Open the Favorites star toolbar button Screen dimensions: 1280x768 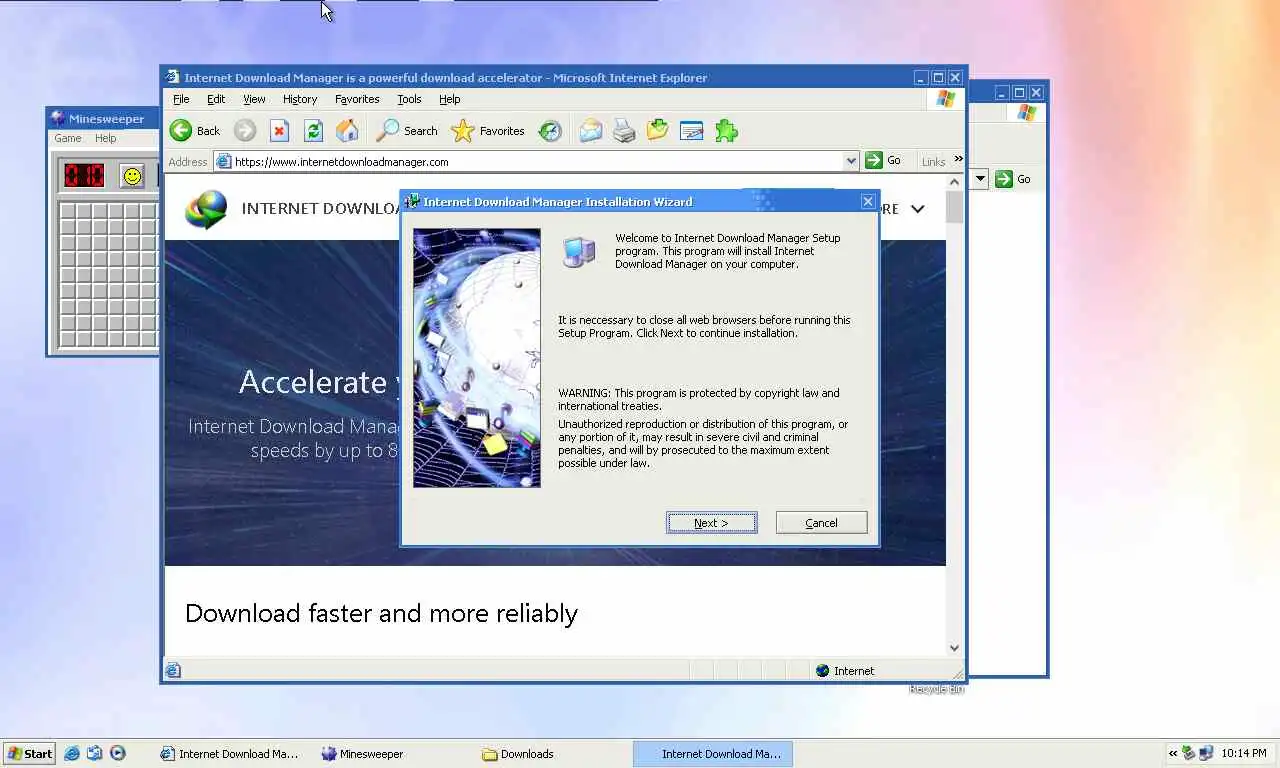488,131
